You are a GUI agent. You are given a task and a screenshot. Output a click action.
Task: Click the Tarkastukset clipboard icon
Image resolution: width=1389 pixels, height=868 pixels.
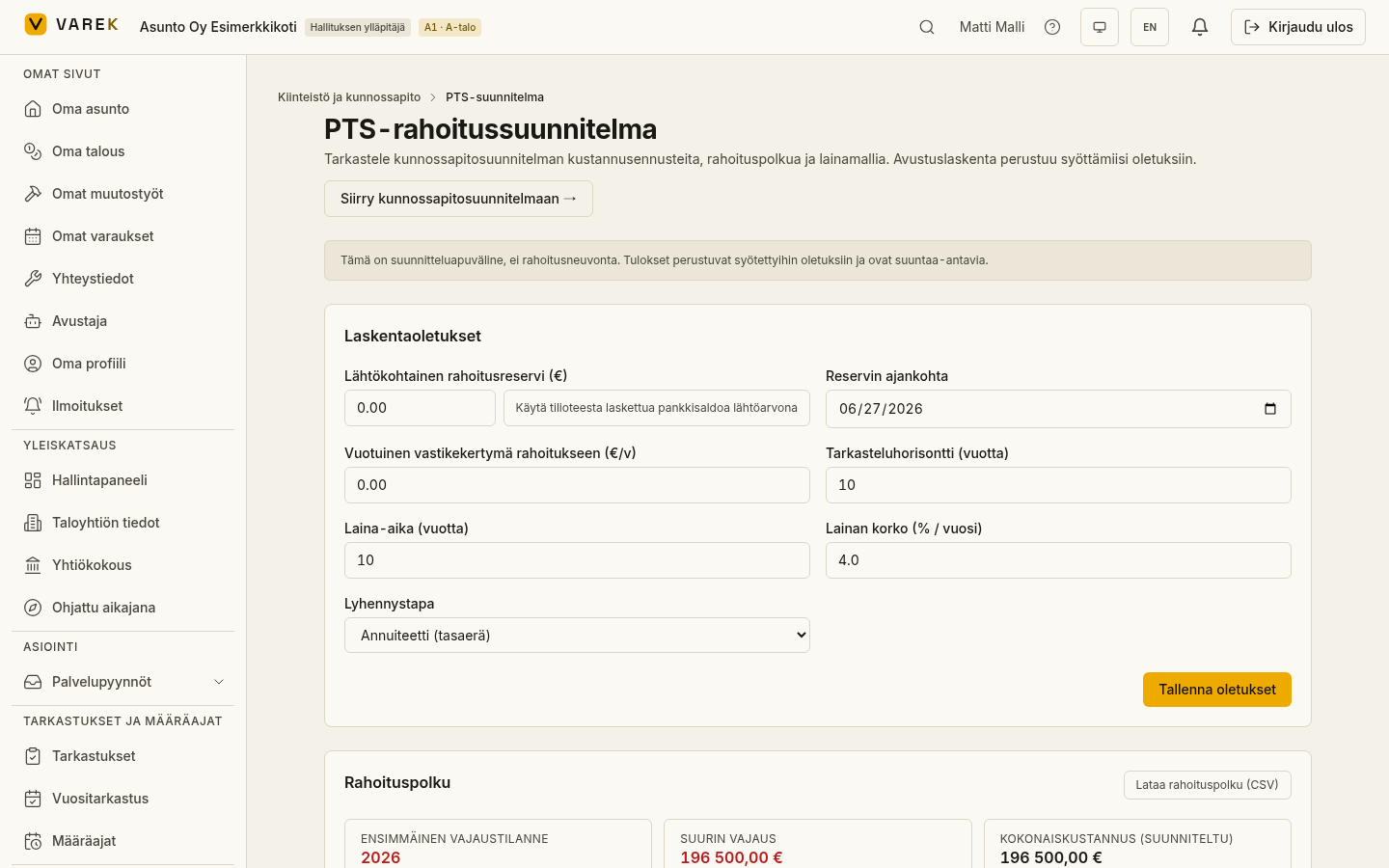click(x=33, y=756)
